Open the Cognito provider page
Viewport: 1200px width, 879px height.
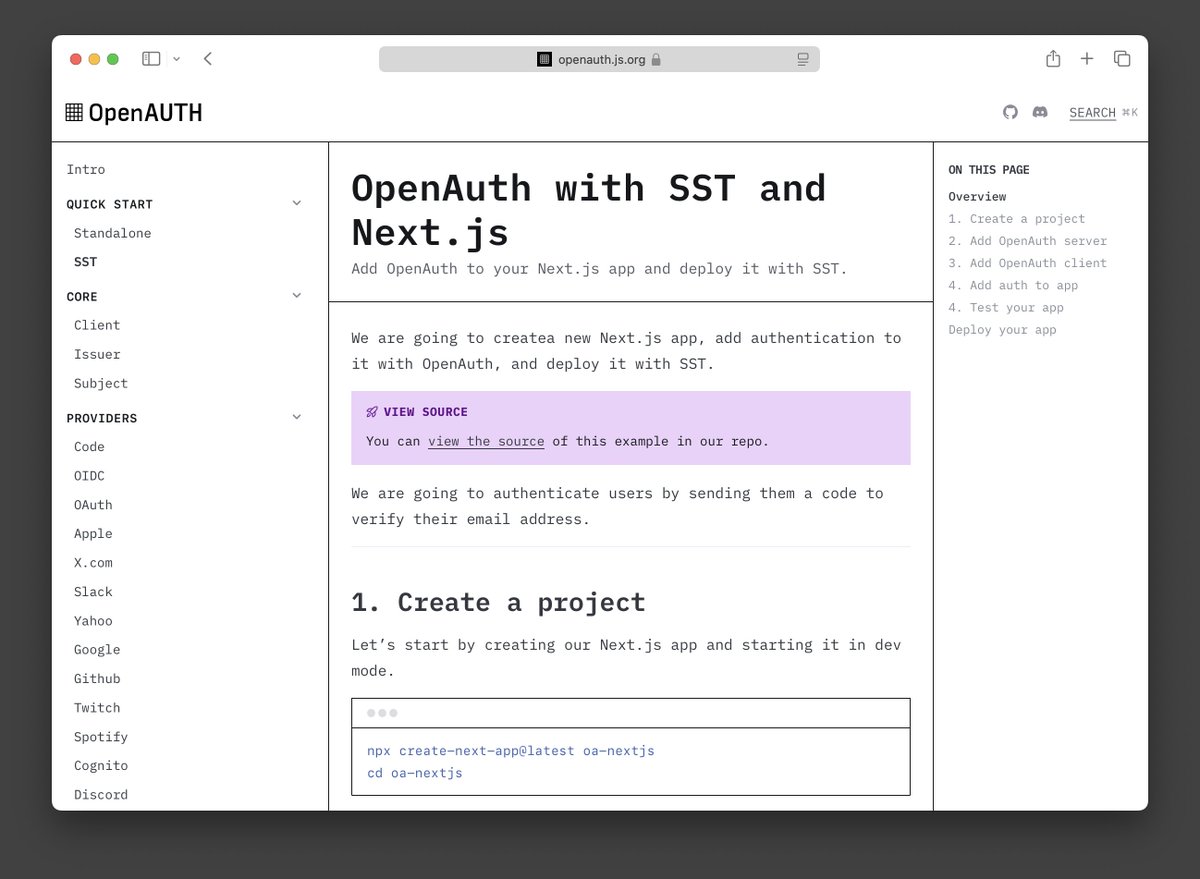pos(101,766)
